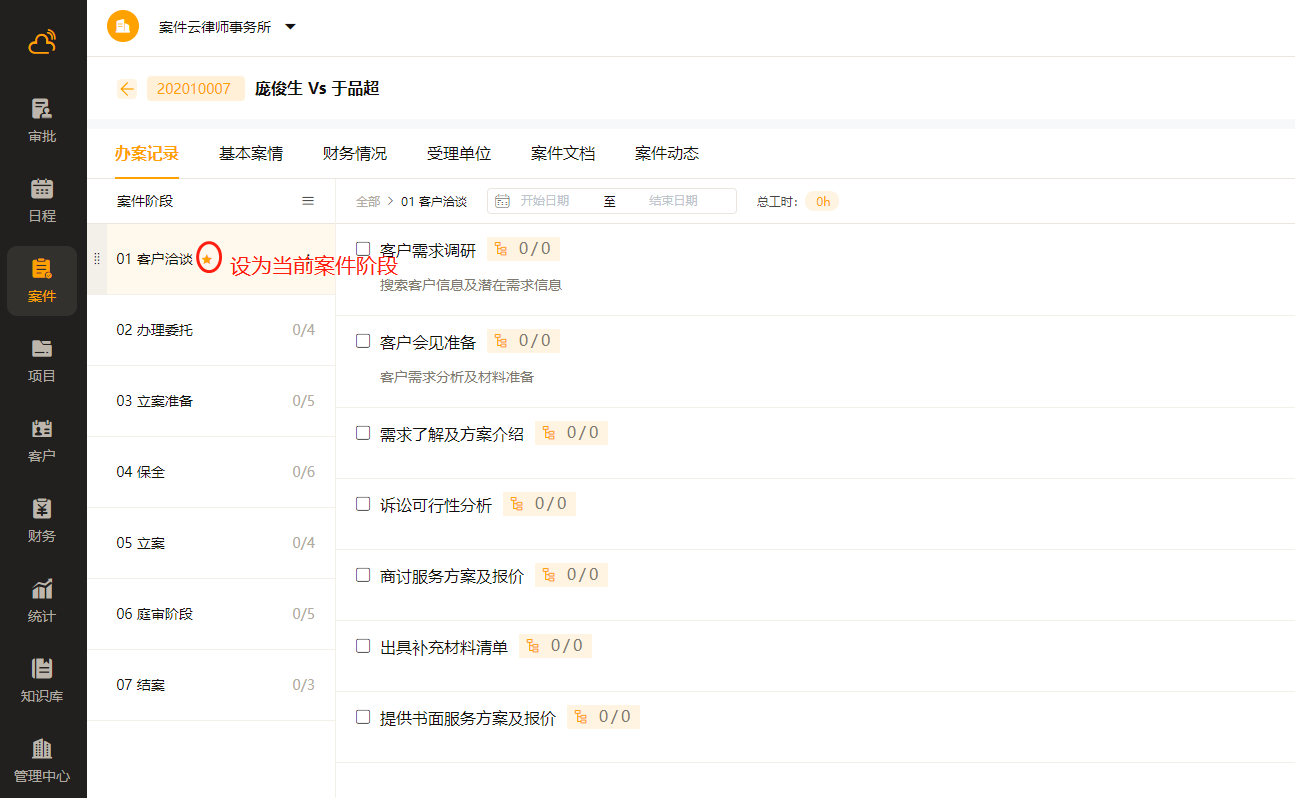Click the star icon next to 01 客户洽谈
This screenshot has height=798, width=1295.
[207, 259]
